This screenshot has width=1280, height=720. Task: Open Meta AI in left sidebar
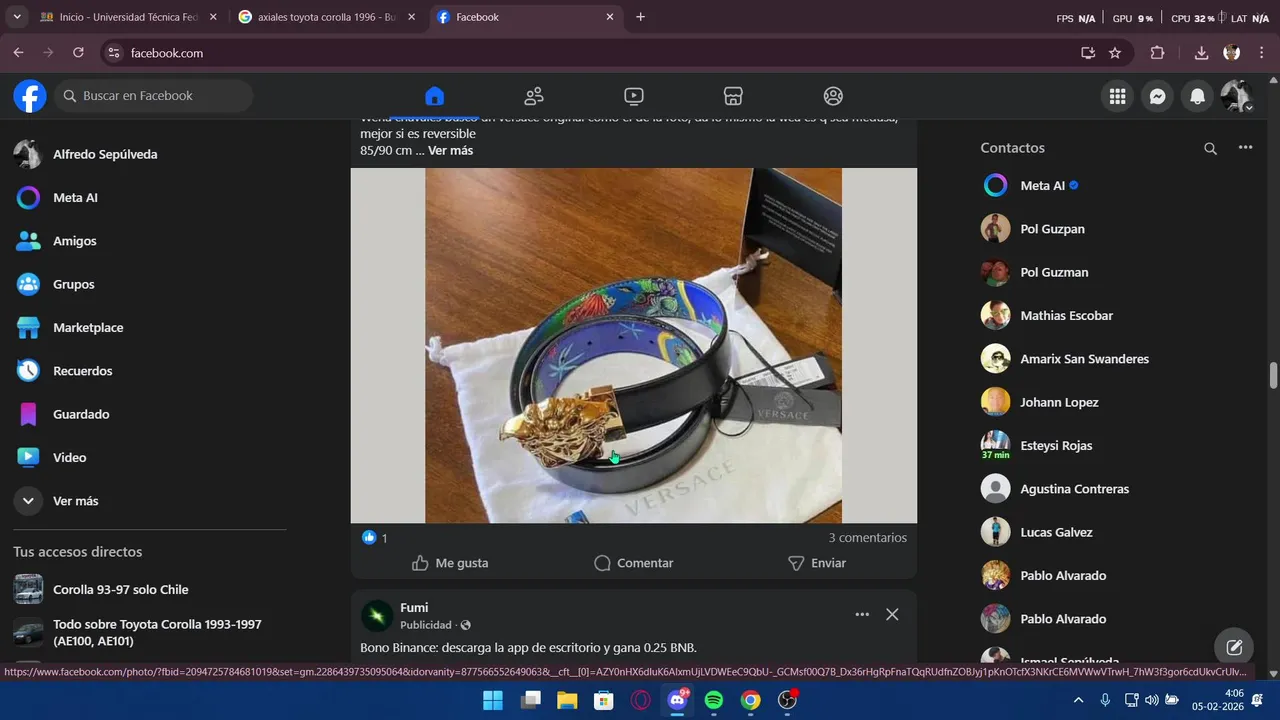pyautogui.click(x=148, y=198)
